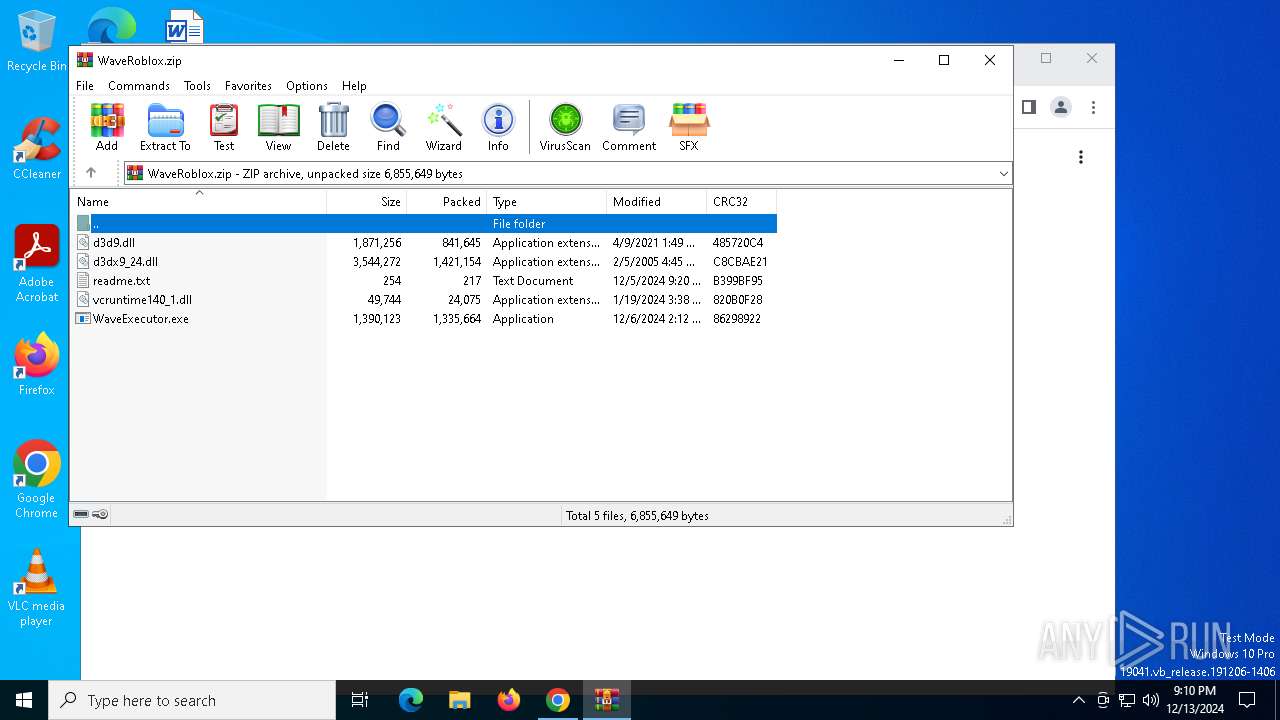This screenshot has width=1280, height=720.
Task: Open File Explorer from taskbar
Action: [459, 700]
